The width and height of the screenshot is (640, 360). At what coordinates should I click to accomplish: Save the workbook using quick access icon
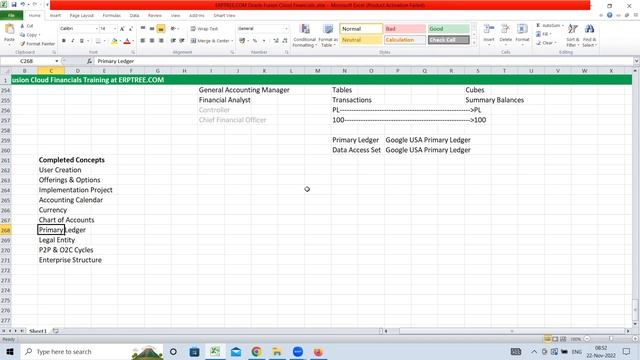coord(14,4)
